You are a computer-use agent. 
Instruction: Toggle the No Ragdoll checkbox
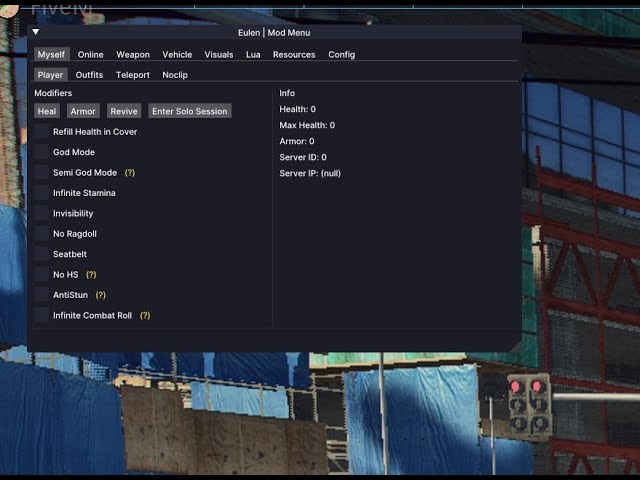tap(42, 233)
